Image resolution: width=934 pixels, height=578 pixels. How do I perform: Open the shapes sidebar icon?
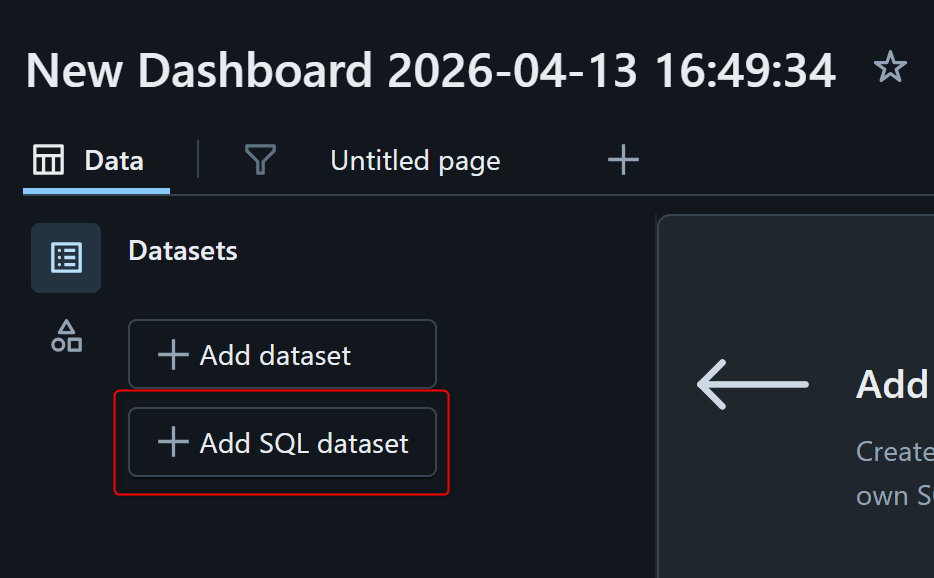click(x=66, y=336)
